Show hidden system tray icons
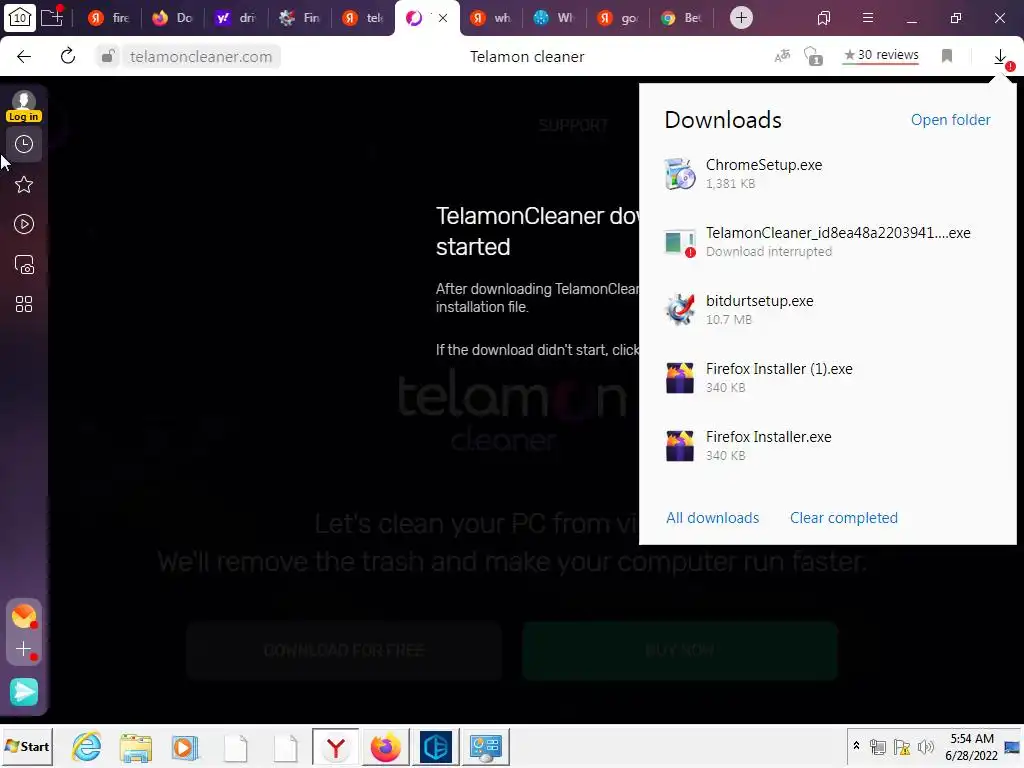This screenshot has width=1024, height=768. point(856,746)
